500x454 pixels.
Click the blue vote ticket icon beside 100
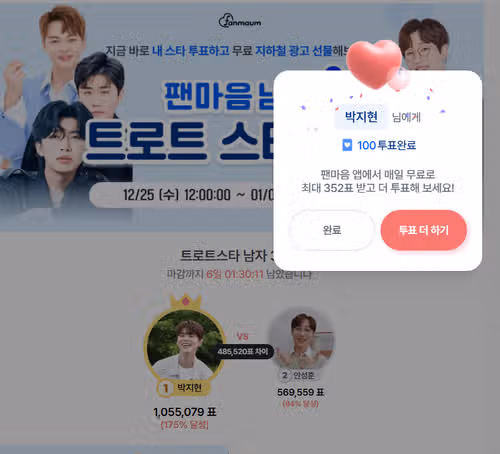347,145
